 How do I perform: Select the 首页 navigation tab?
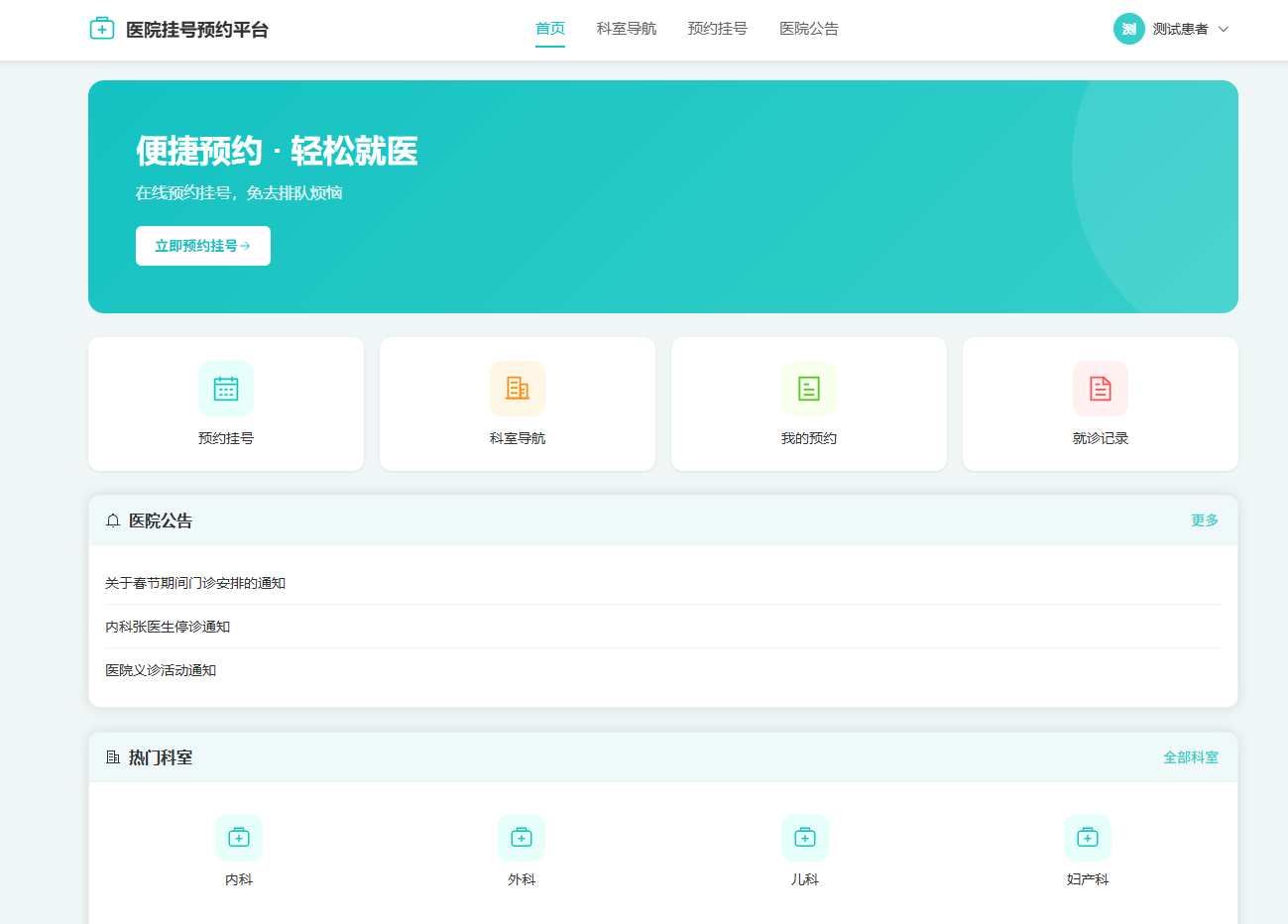[x=550, y=29]
